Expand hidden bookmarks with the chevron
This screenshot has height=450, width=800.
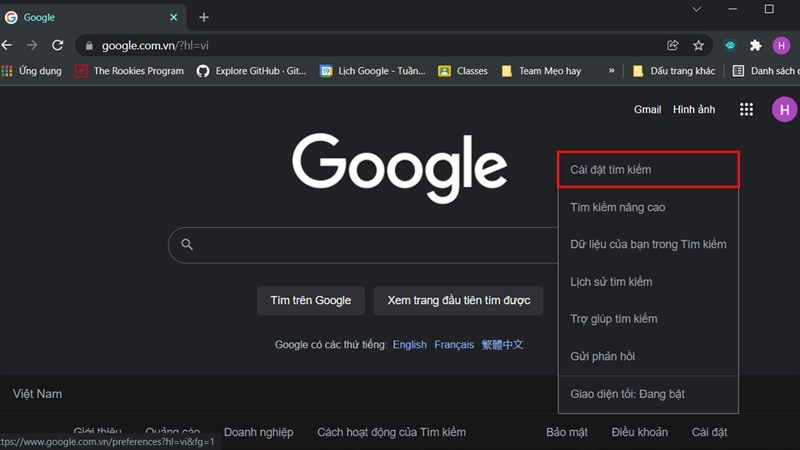(612, 71)
